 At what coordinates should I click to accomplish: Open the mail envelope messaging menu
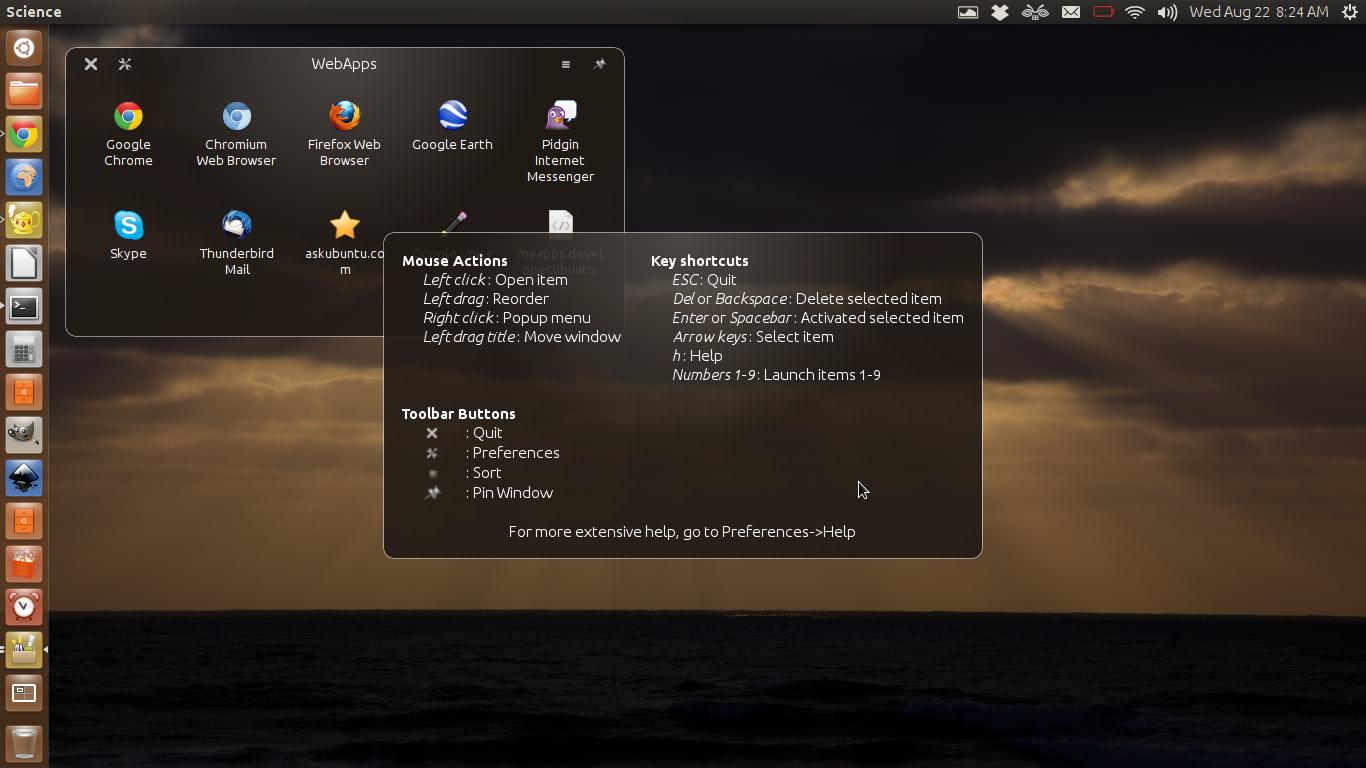(1071, 12)
